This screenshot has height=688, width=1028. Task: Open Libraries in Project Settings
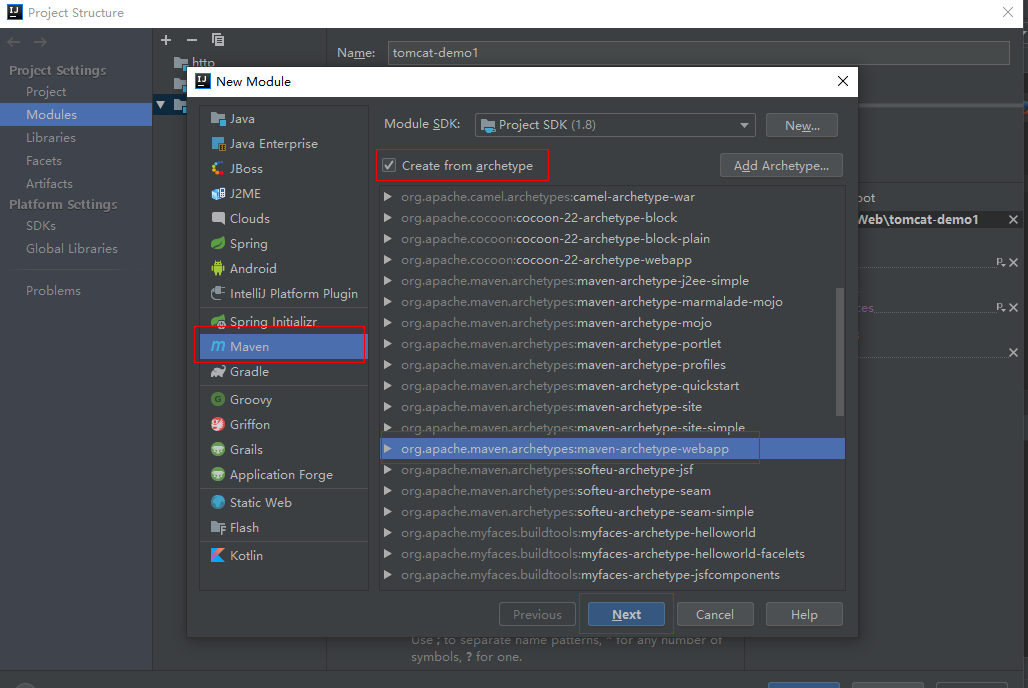51,138
